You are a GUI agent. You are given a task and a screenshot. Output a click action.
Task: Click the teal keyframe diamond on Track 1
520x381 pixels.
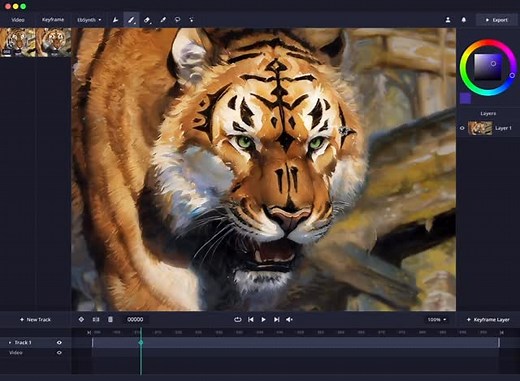pos(141,343)
